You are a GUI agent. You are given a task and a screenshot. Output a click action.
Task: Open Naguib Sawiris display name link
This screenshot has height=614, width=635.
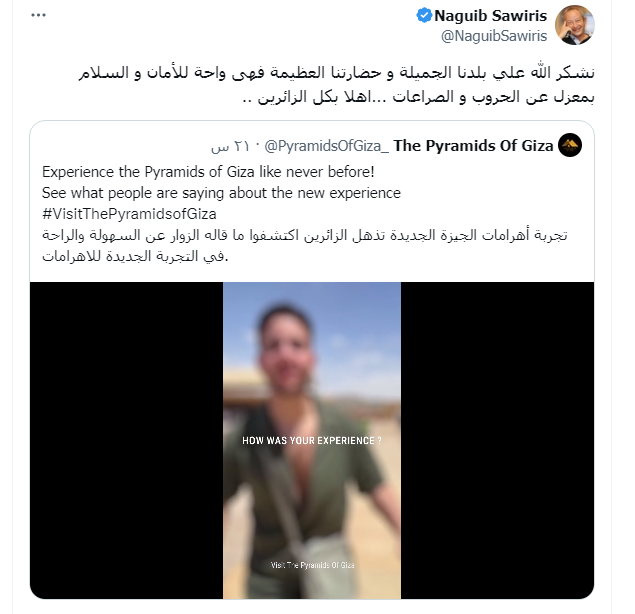490,16
